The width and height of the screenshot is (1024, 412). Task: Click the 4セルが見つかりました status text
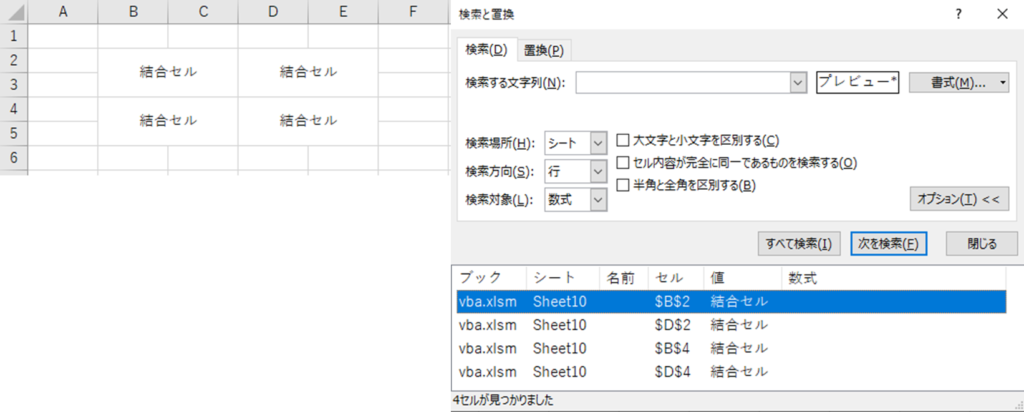click(503, 400)
